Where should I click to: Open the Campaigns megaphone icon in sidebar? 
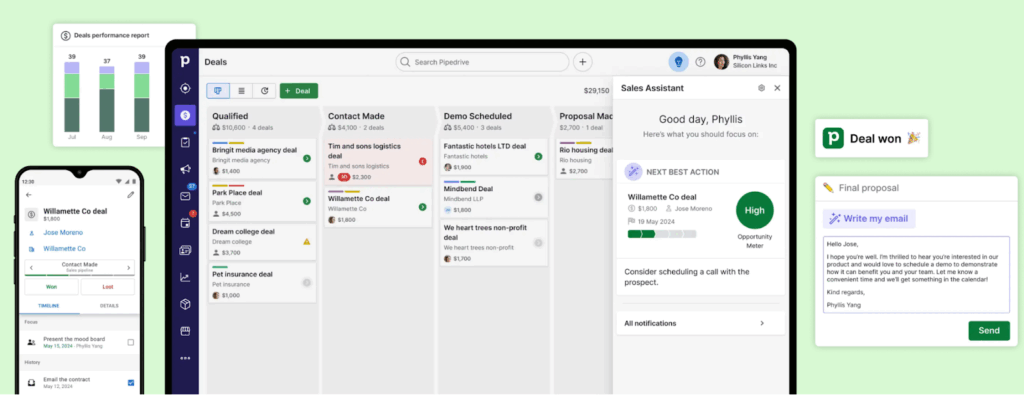185,169
